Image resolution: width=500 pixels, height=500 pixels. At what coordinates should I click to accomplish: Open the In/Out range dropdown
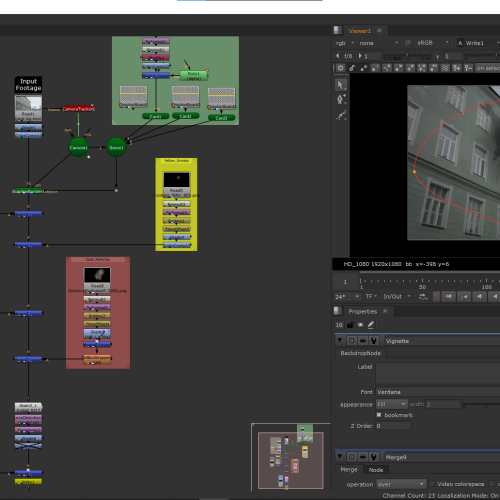397,296
